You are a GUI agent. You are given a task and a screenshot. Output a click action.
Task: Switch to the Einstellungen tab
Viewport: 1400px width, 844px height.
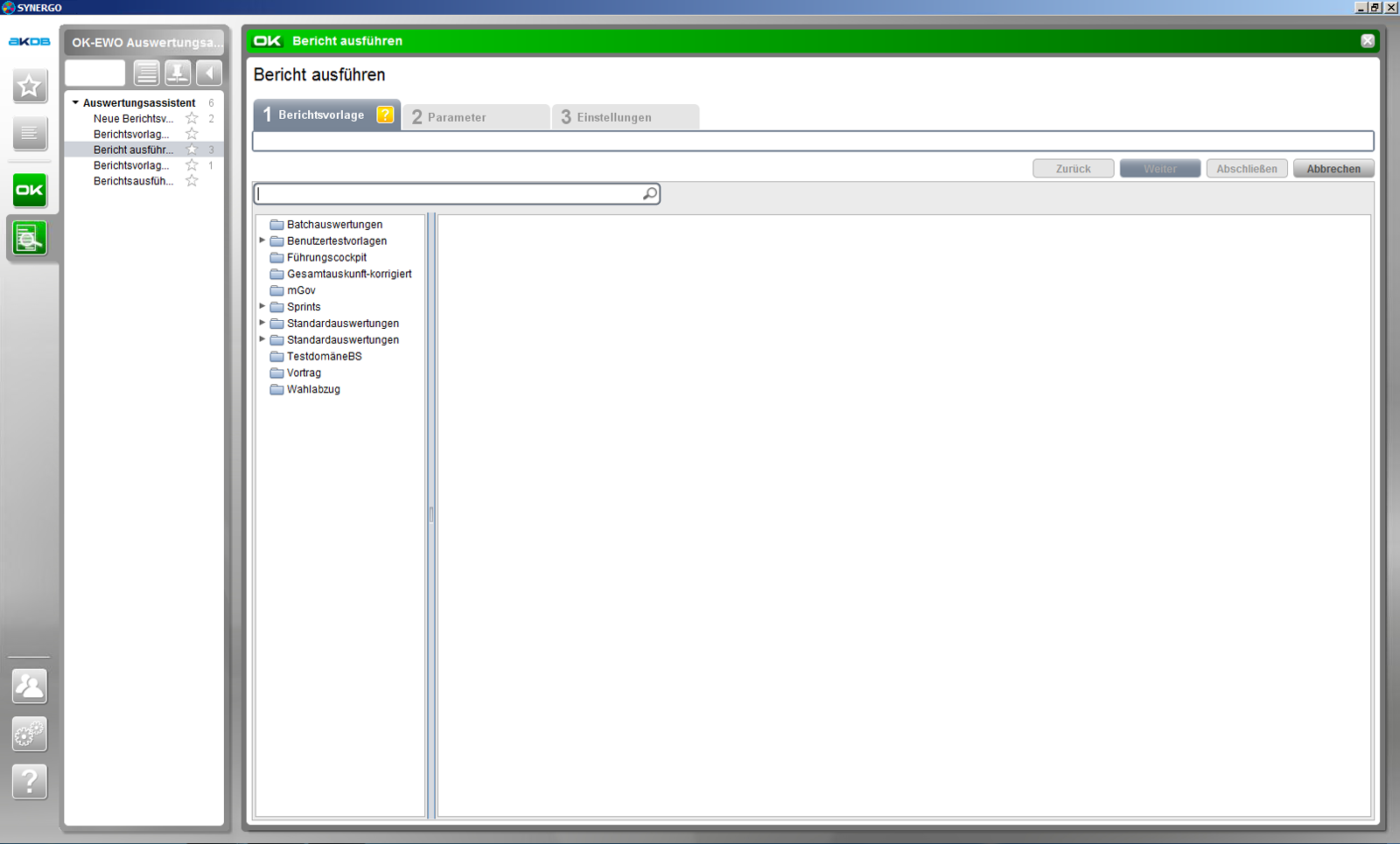click(625, 117)
